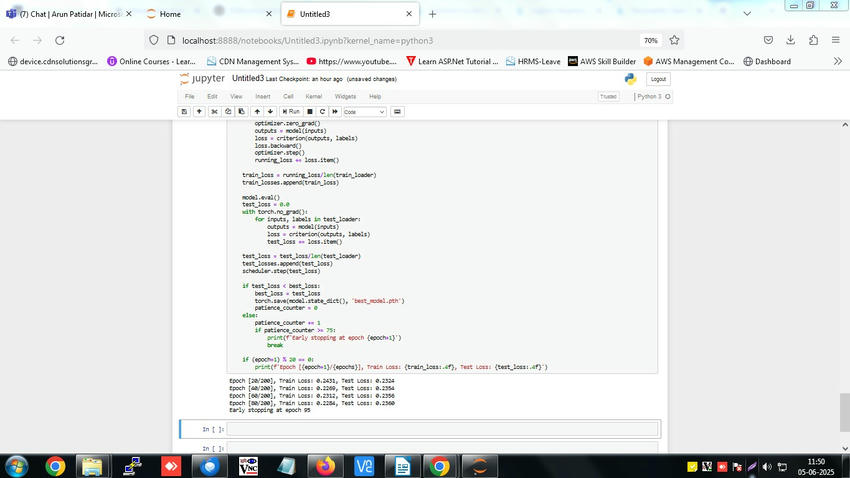Open VNC Viewer from the taskbar
This screenshot has width=850, height=478.
248,466
